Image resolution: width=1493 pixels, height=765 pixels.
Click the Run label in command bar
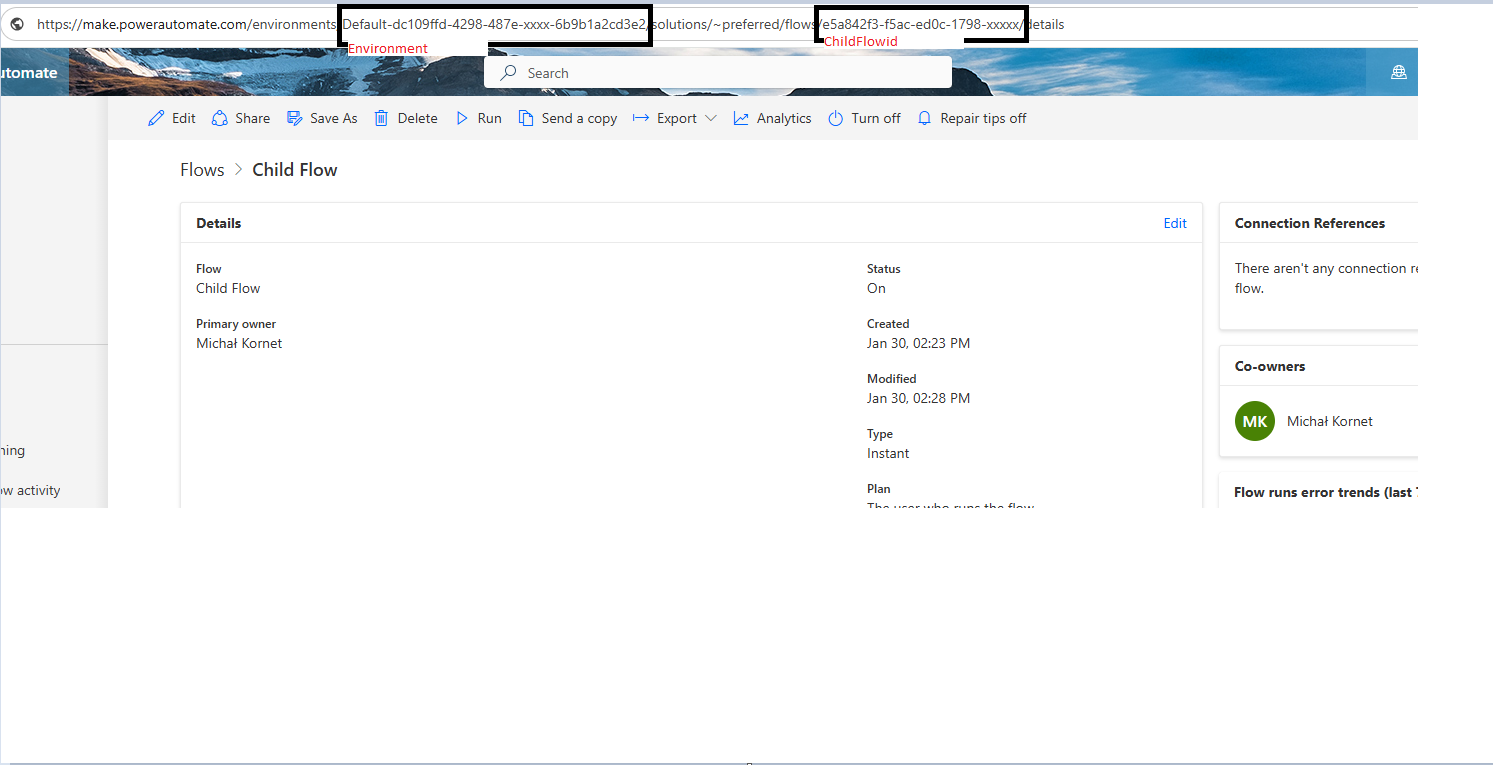[490, 118]
